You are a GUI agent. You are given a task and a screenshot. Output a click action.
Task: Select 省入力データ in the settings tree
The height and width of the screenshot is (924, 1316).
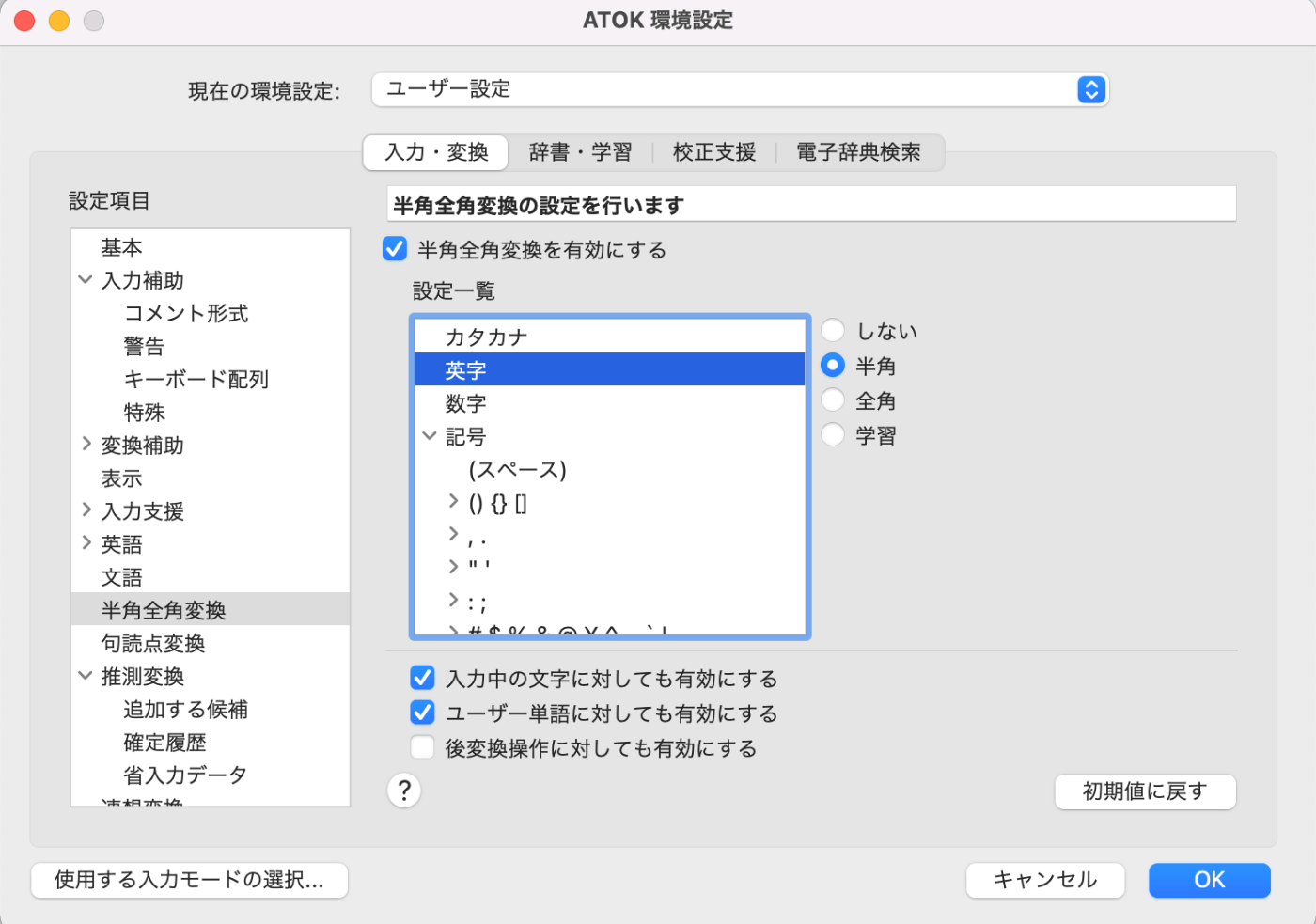[x=211, y=775]
